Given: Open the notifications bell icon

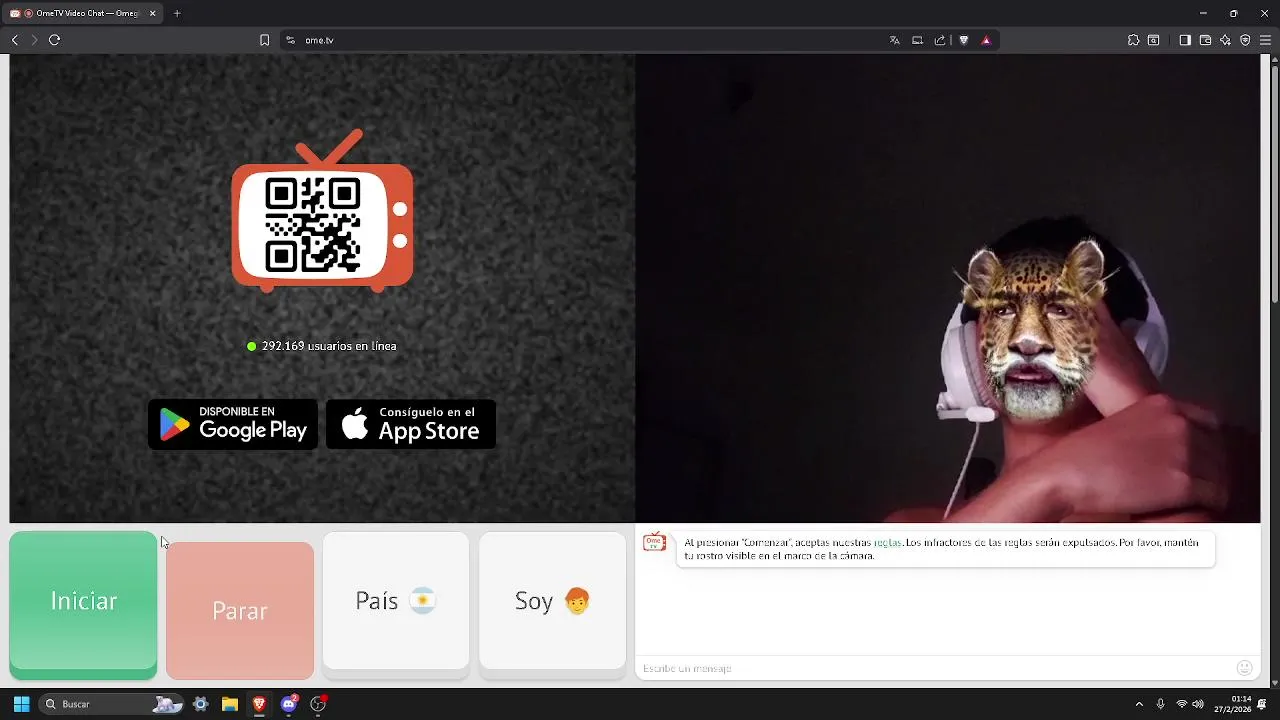Looking at the screenshot, I should click(x=1262, y=704).
